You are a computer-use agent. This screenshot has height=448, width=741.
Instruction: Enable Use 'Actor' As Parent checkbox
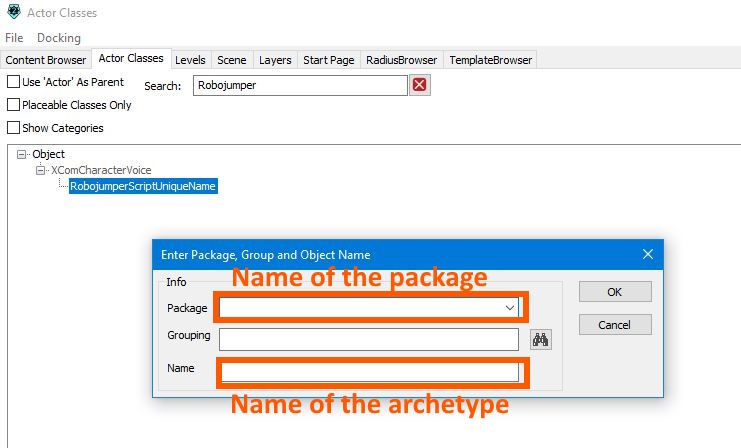(x=13, y=82)
